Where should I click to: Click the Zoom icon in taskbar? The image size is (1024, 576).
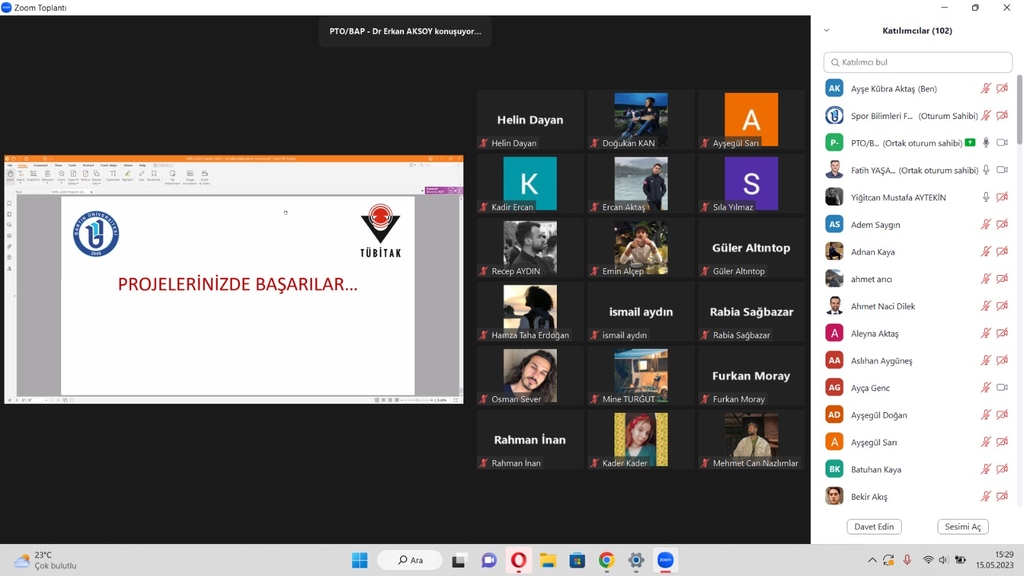click(x=665, y=560)
